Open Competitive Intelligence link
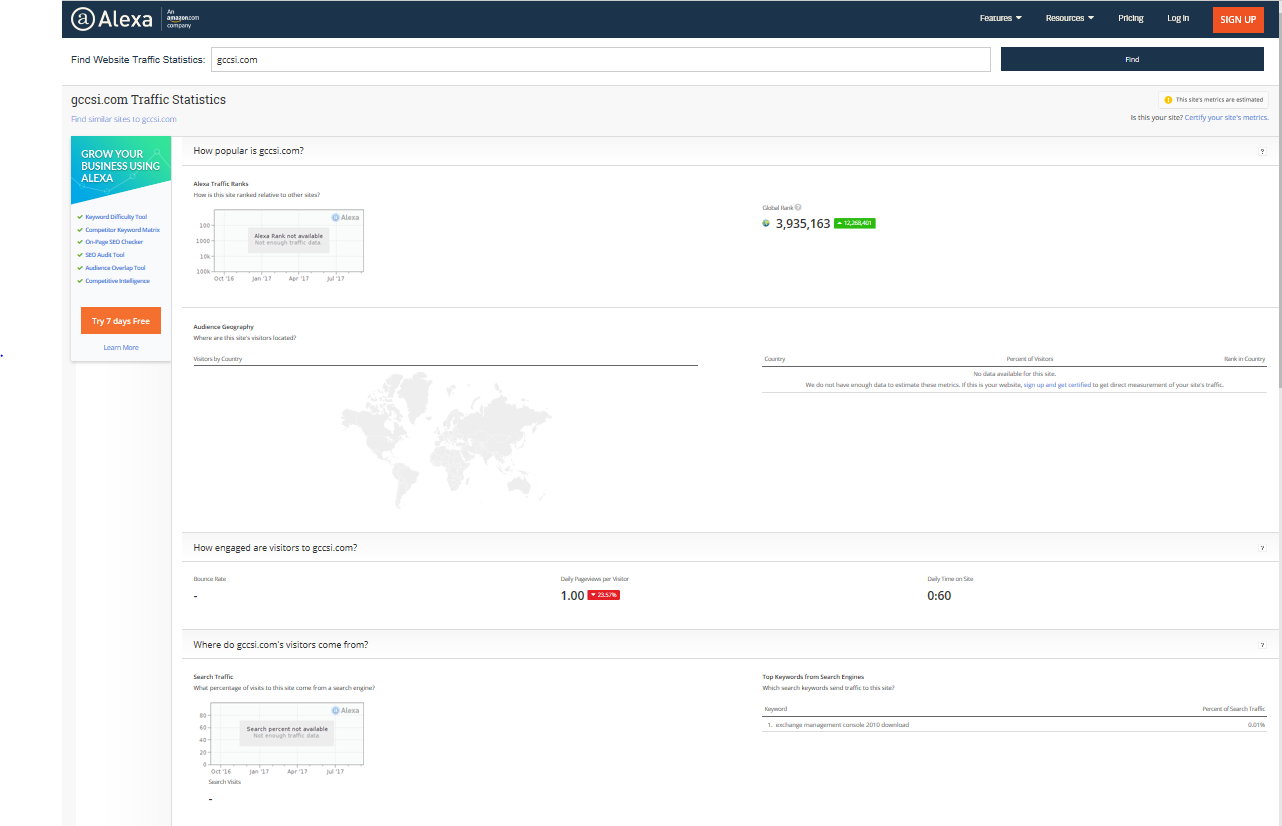Viewport: 1282px width, 826px height. (117, 281)
